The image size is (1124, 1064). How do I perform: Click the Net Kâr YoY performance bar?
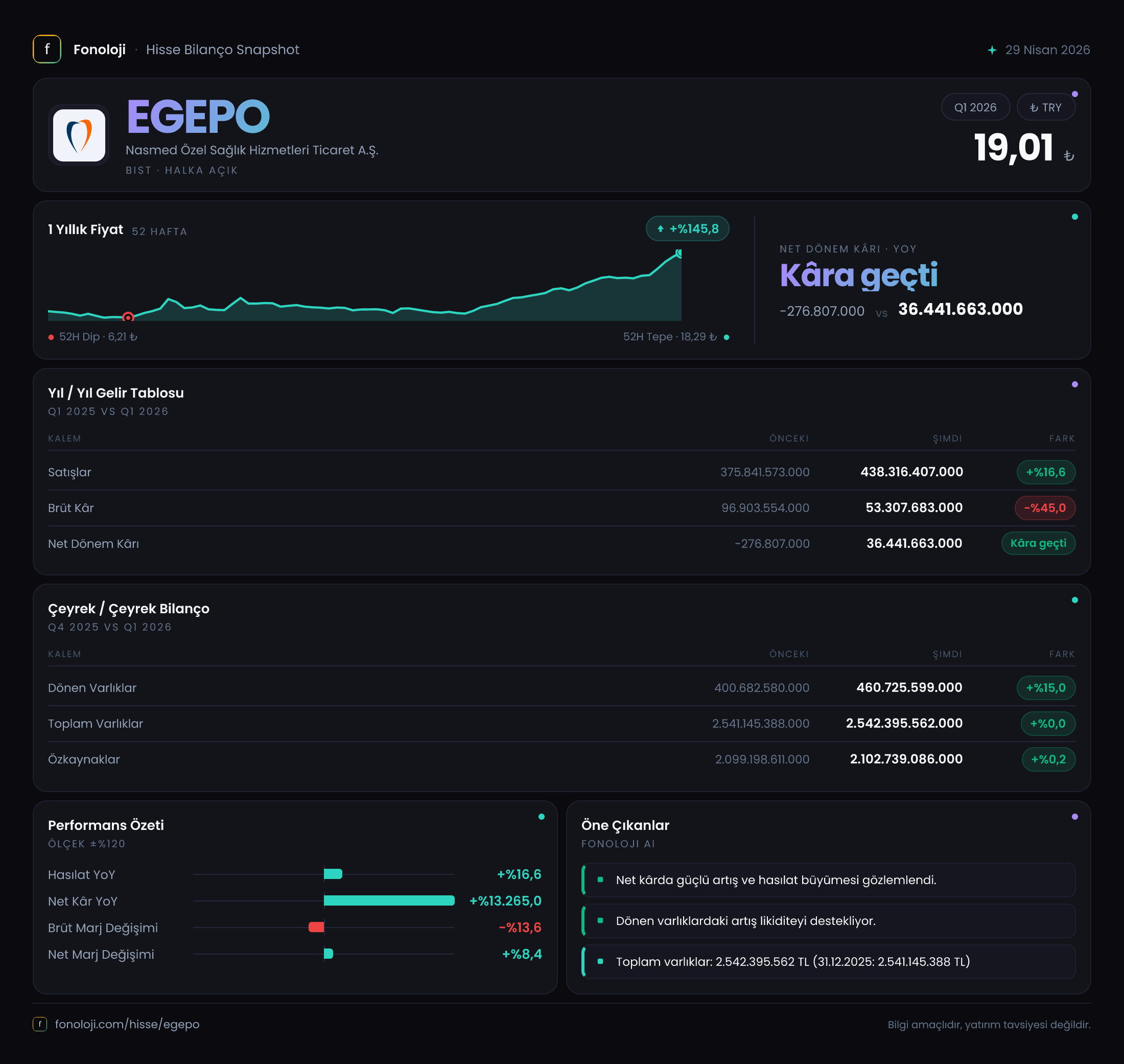pos(389,900)
